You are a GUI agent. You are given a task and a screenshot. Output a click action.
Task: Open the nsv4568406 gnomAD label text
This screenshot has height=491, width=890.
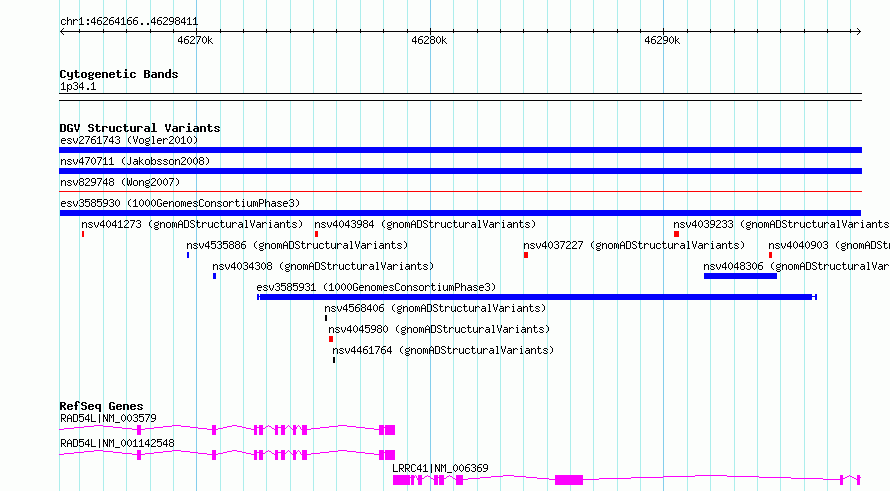[435, 308]
